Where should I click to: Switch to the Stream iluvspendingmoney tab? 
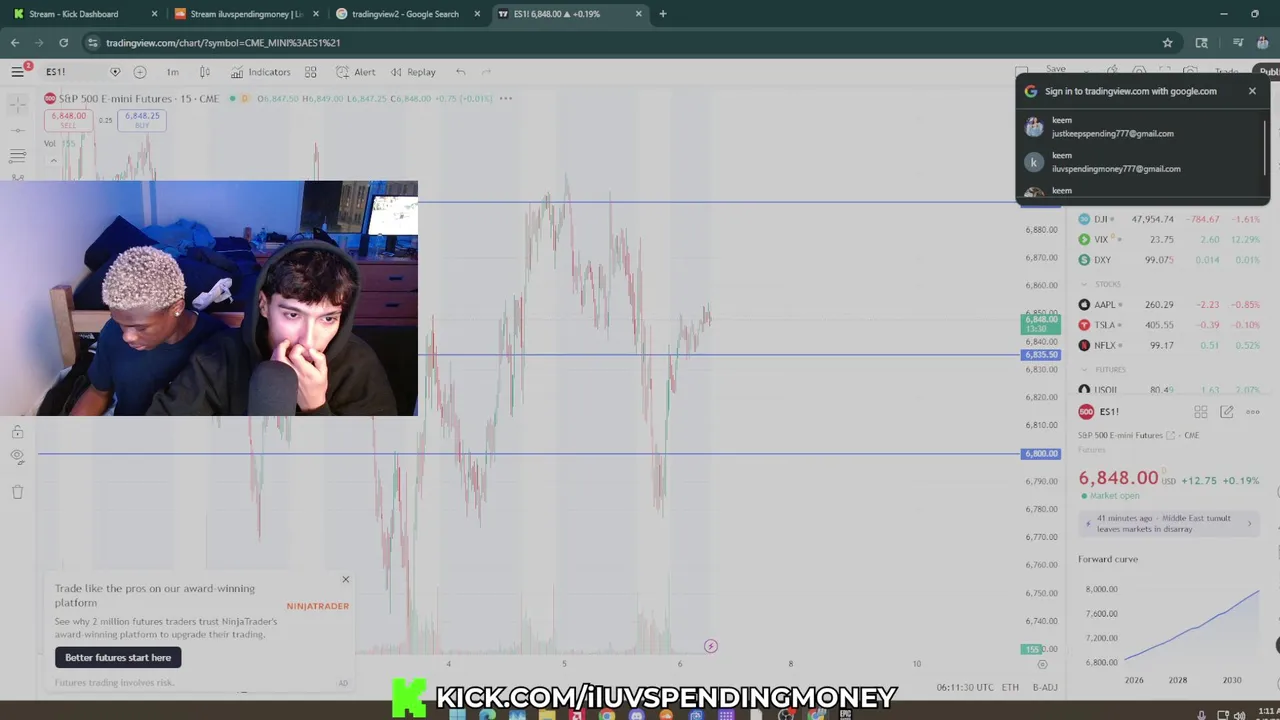coord(245,14)
